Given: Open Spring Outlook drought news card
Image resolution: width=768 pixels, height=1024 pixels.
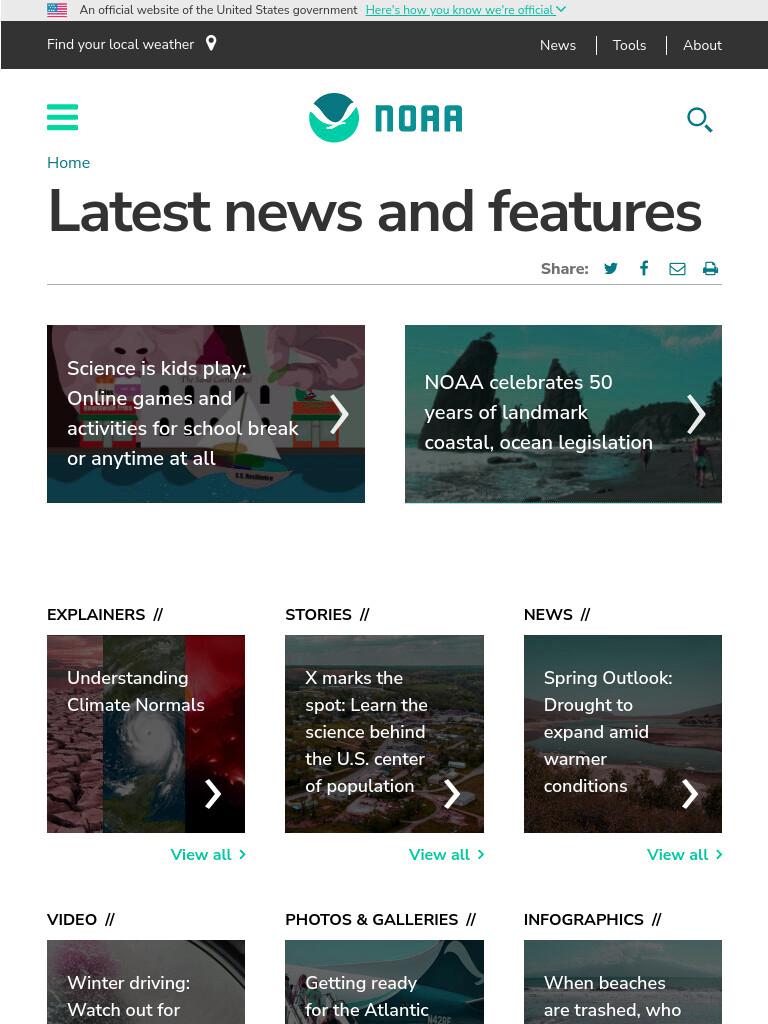Looking at the screenshot, I should (622, 734).
